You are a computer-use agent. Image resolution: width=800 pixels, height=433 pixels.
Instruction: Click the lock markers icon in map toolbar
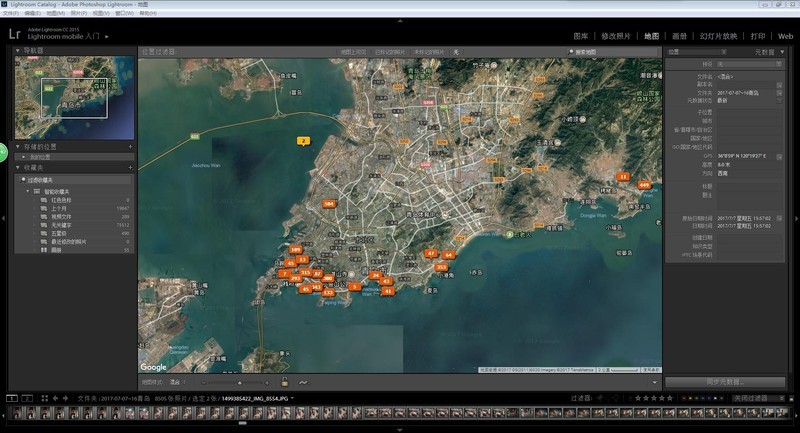286,381
